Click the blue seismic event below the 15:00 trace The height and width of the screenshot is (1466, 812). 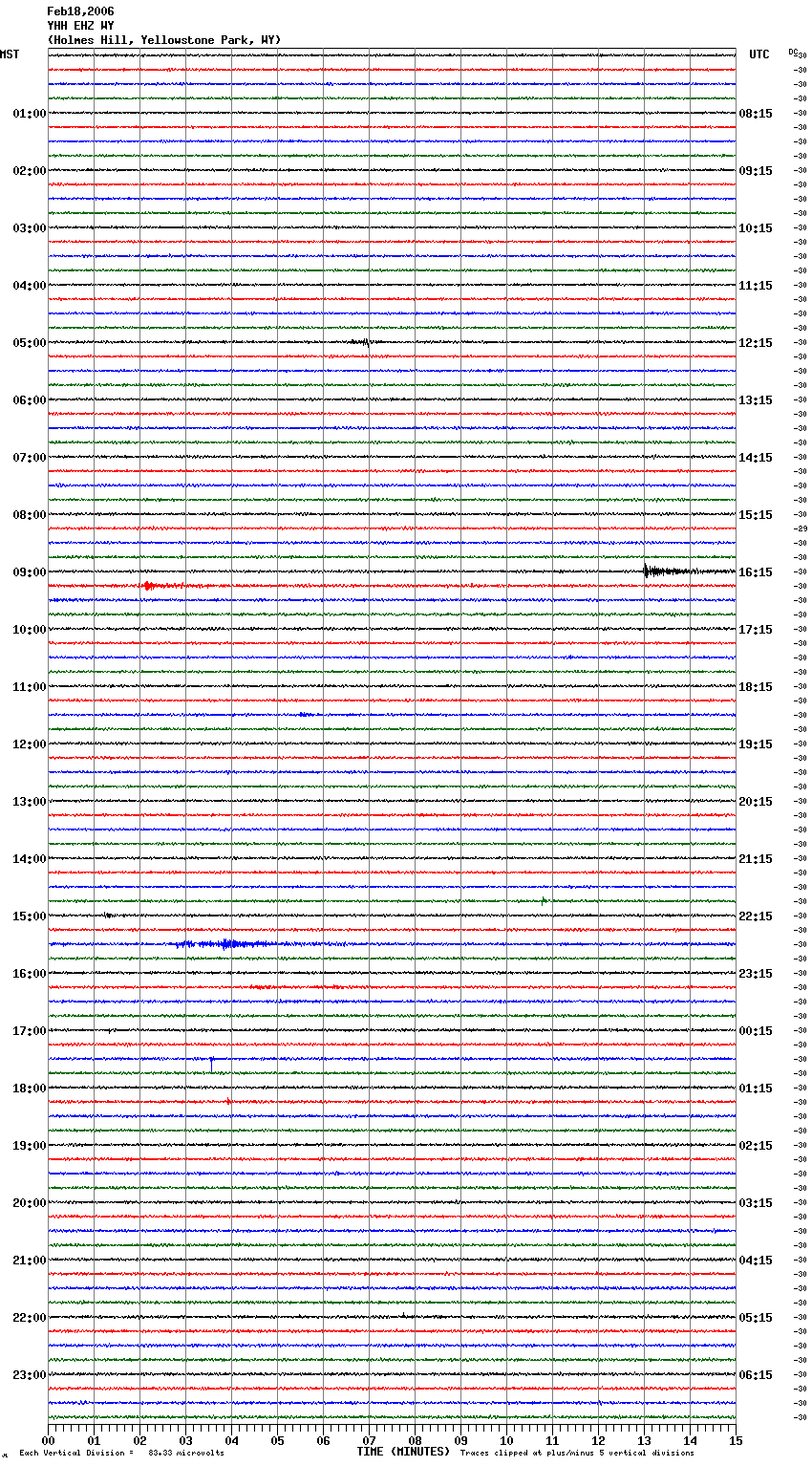click(229, 944)
